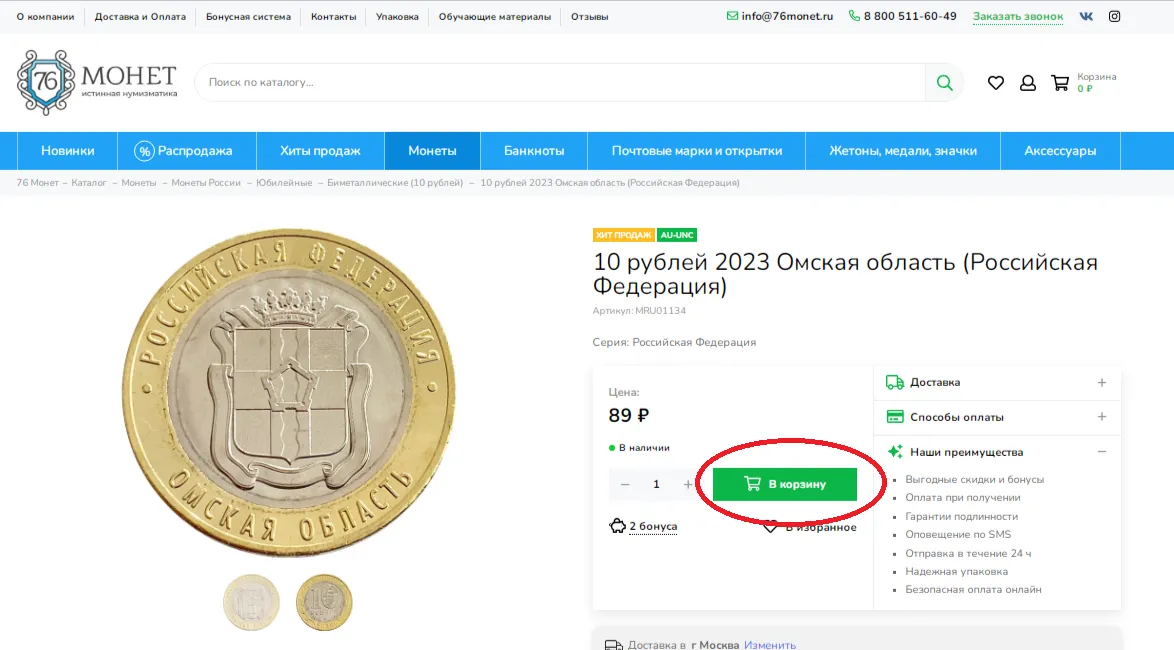Open the shopping cart icon in header

[1059, 83]
